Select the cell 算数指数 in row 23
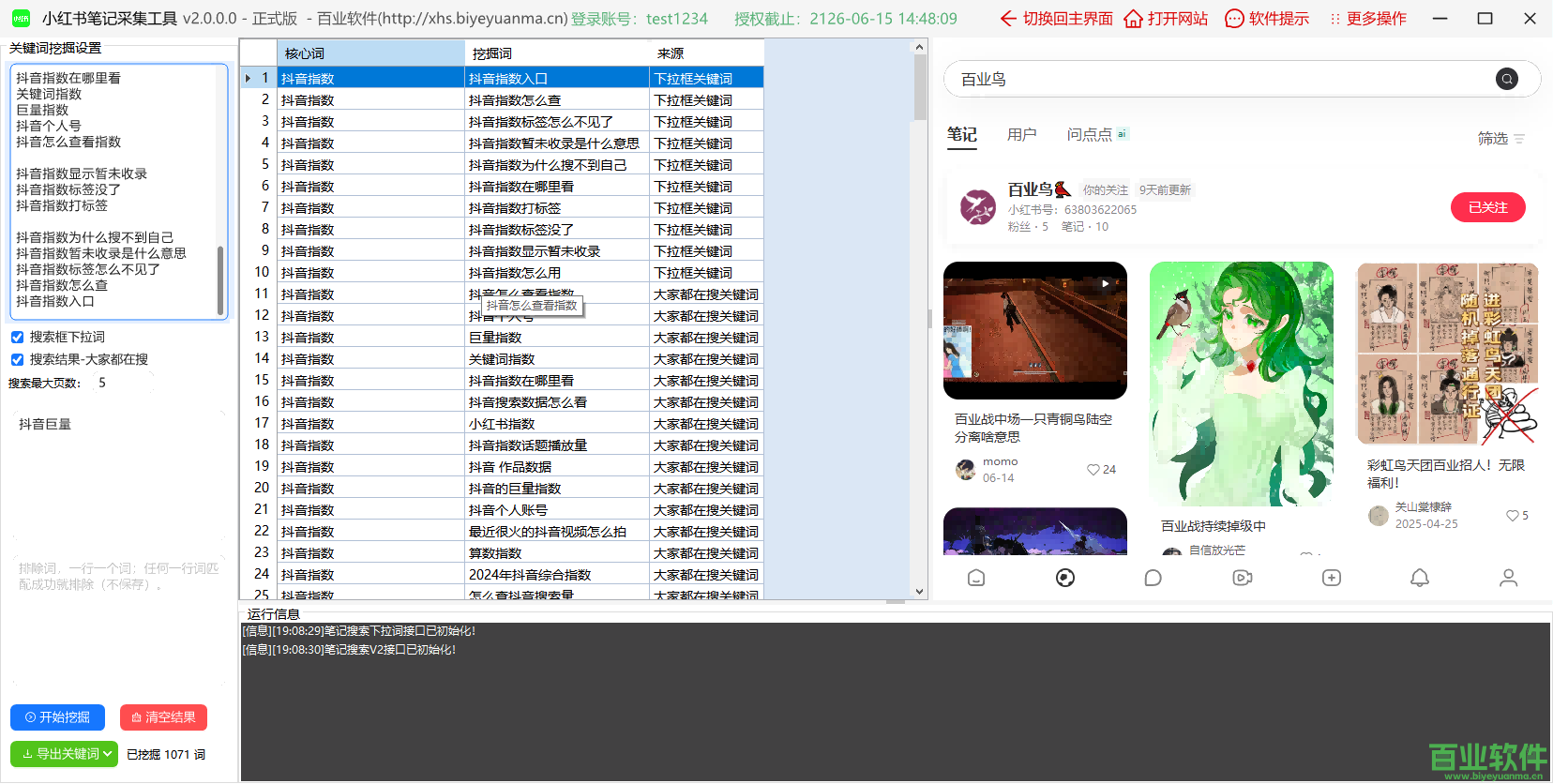Image resolution: width=1553 pixels, height=784 pixels. [x=557, y=553]
